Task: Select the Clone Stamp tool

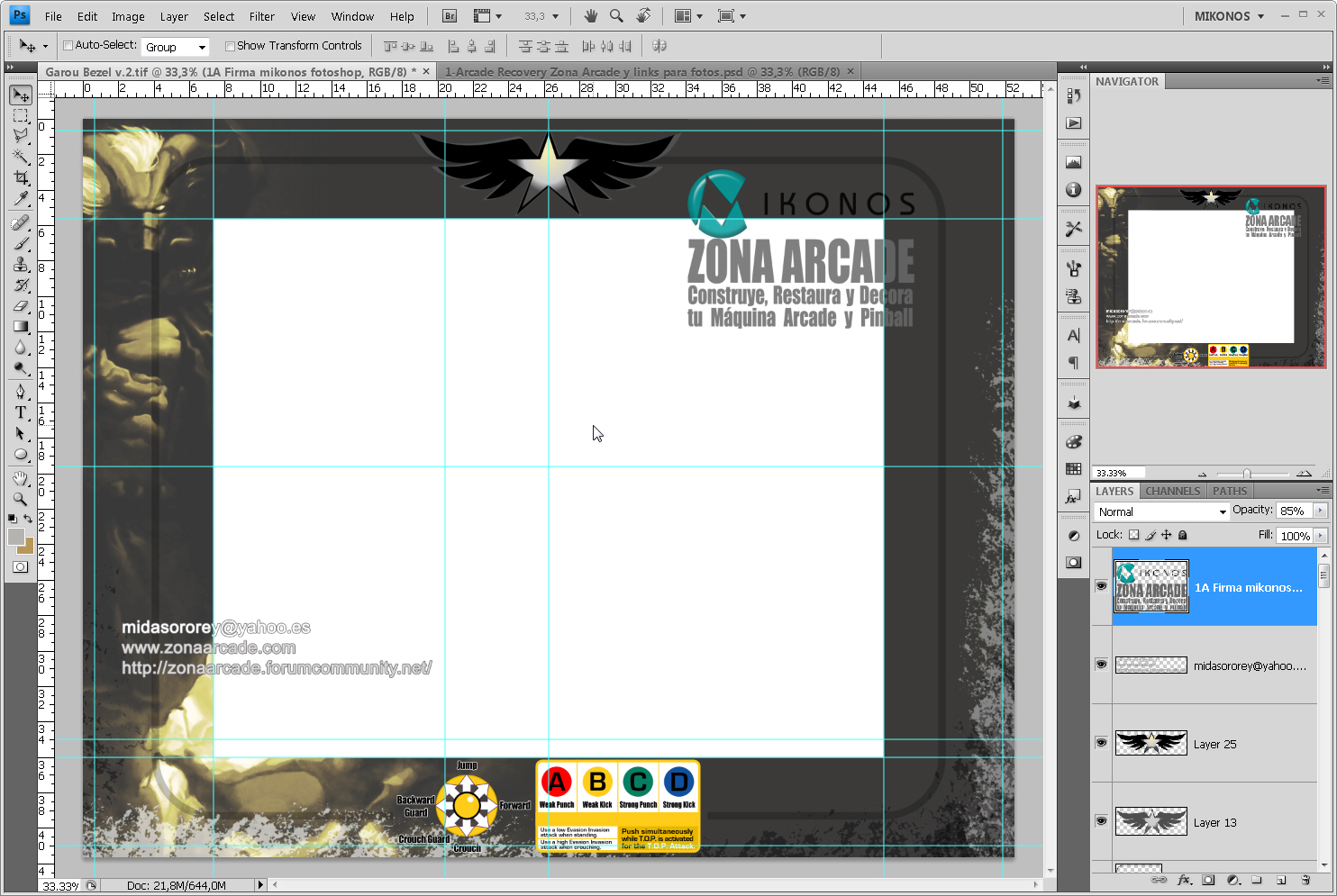Action: tap(21, 264)
